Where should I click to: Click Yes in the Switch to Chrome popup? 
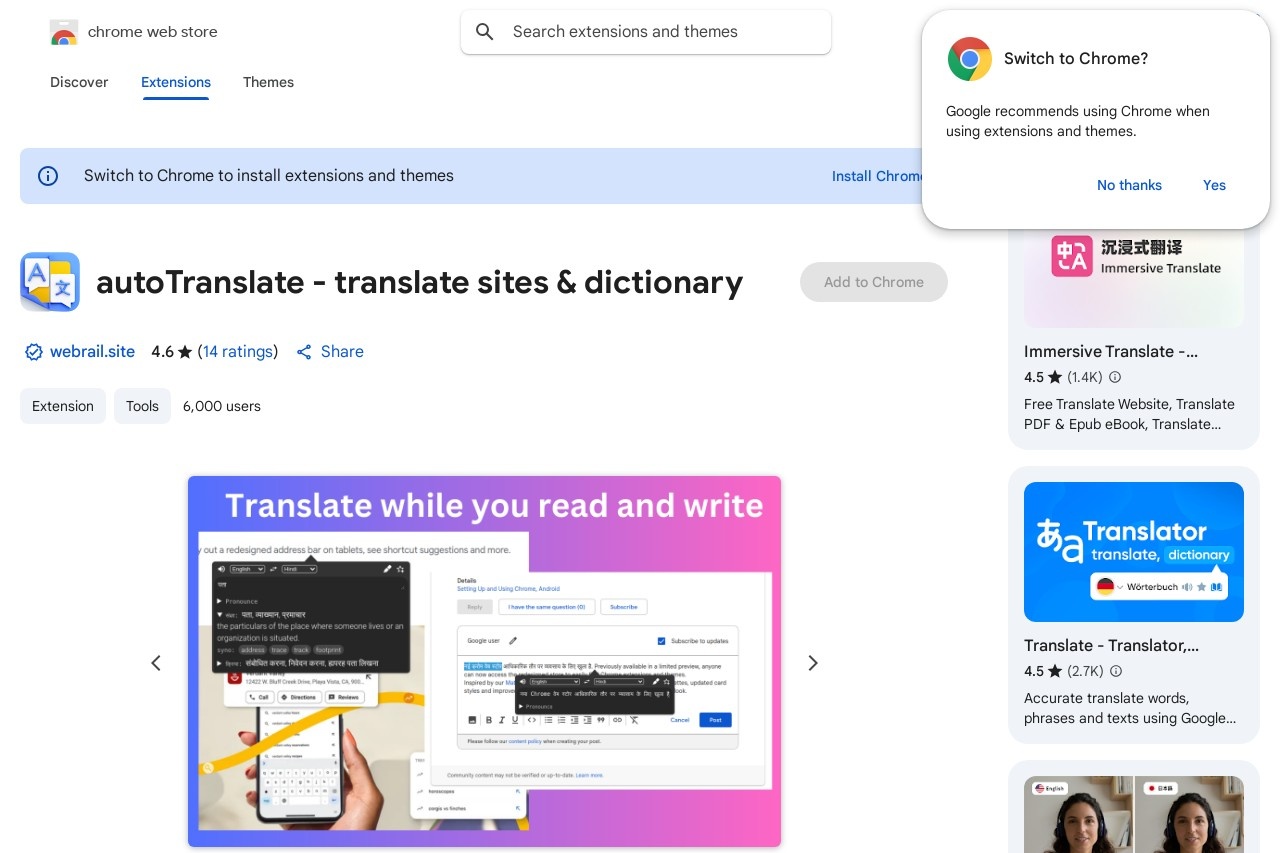point(1214,185)
